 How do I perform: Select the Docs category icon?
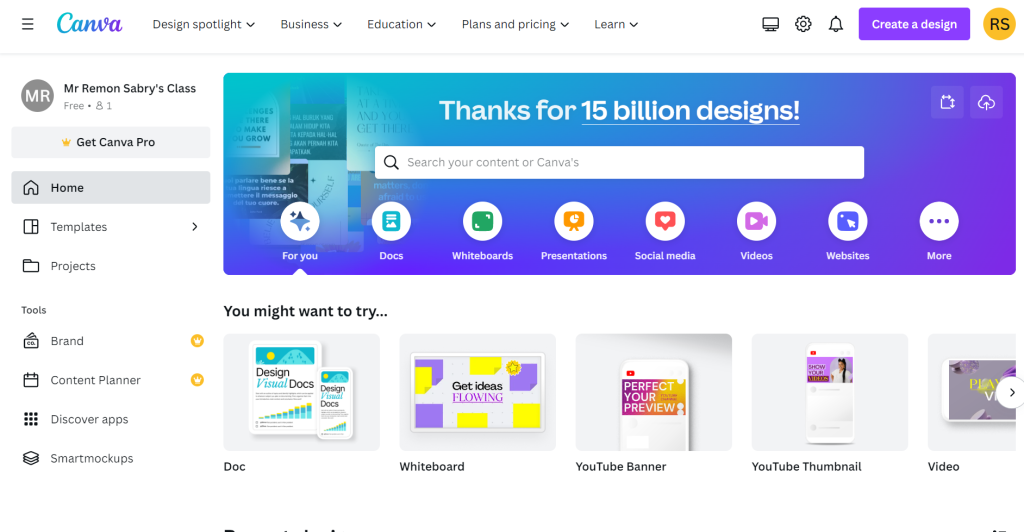point(391,221)
